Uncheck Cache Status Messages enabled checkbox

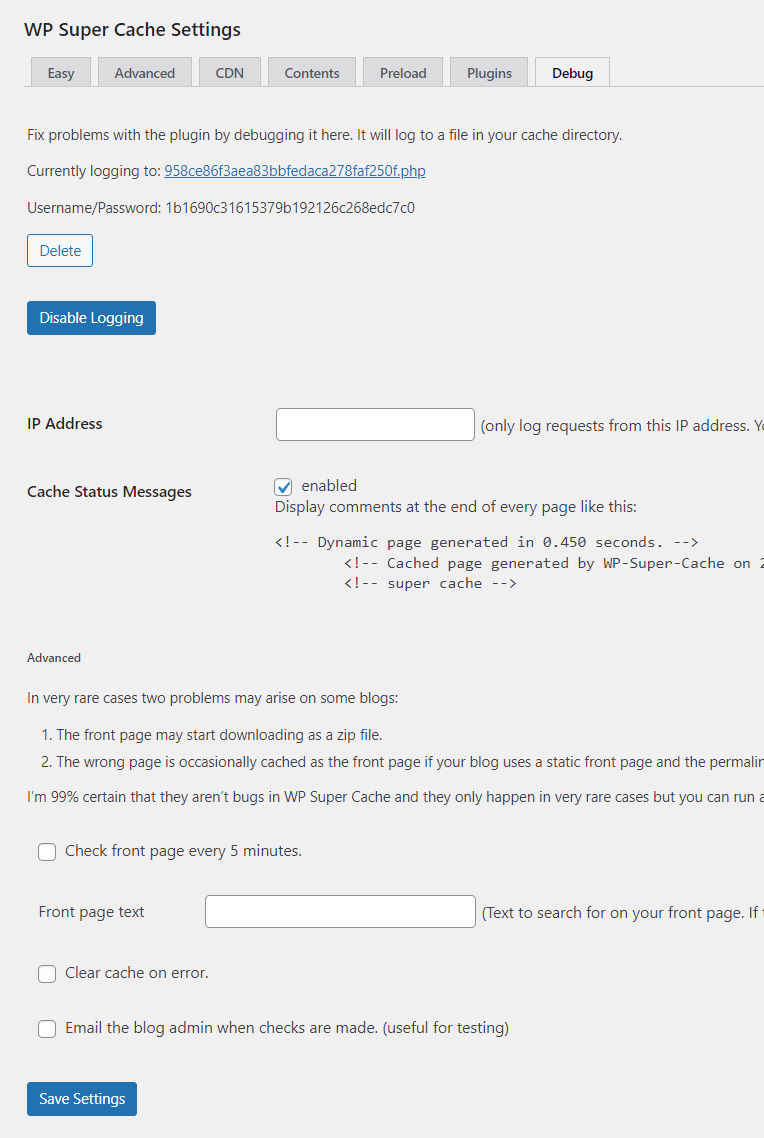pos(283,486)
